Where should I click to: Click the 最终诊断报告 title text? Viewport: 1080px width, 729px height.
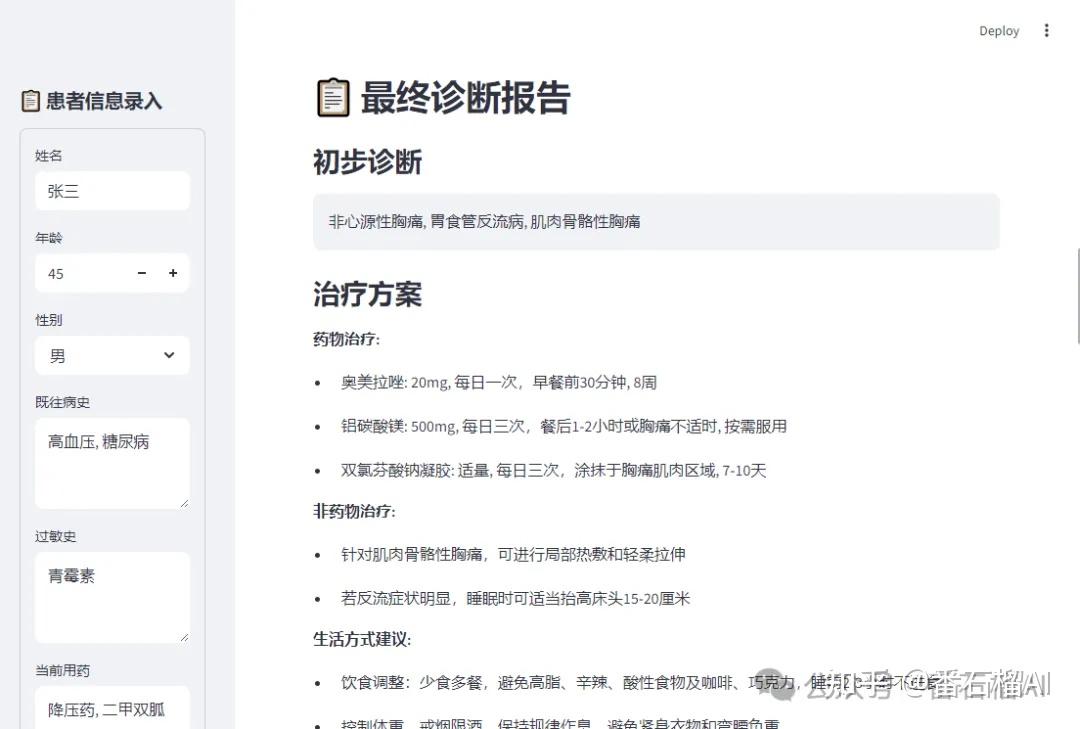(x=466, y=98)
